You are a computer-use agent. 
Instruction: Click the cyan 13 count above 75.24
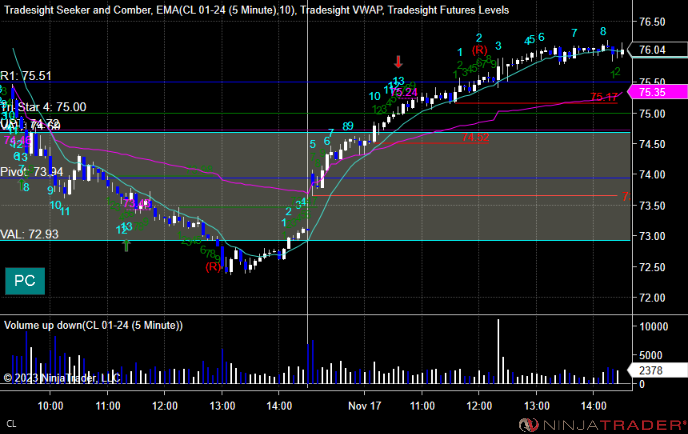click(x=398, y=81)
